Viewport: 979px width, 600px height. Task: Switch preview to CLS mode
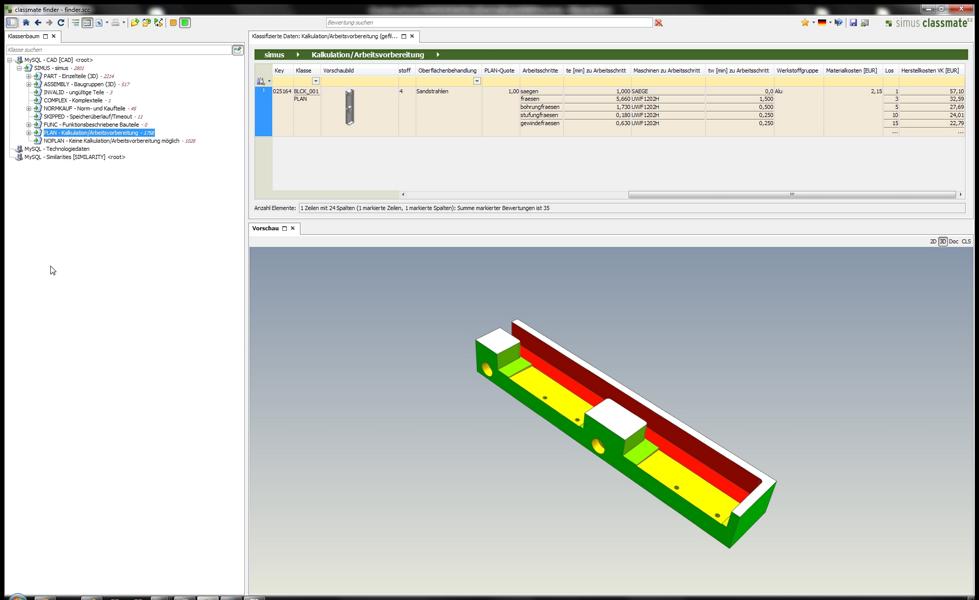[x=966, y=242]
